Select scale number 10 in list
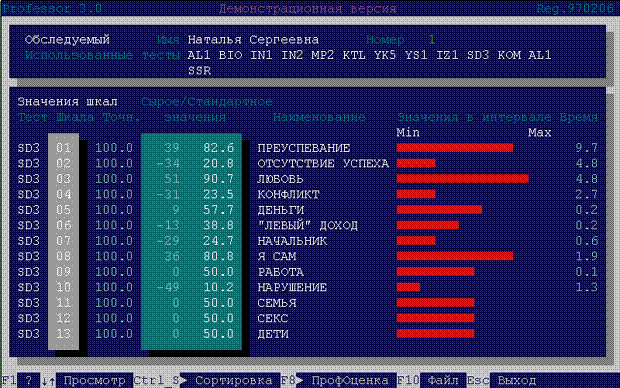Image resolution: width=620 pixels, height=388 pixels. 63,287
